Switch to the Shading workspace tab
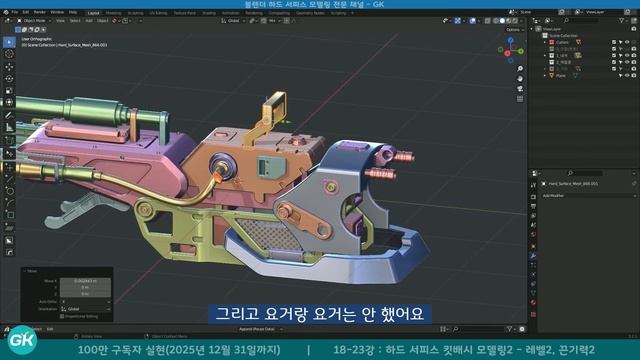Screen dimensions: 640x360 tap(209, 13)
